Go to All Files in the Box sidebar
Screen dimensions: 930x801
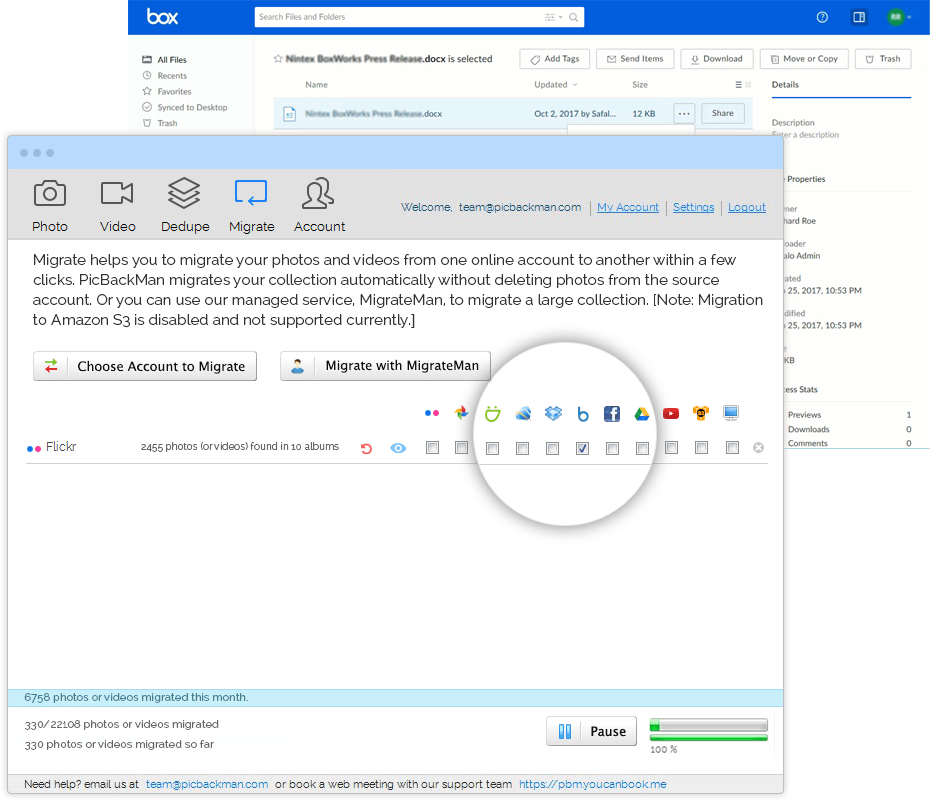coord(165,60)
